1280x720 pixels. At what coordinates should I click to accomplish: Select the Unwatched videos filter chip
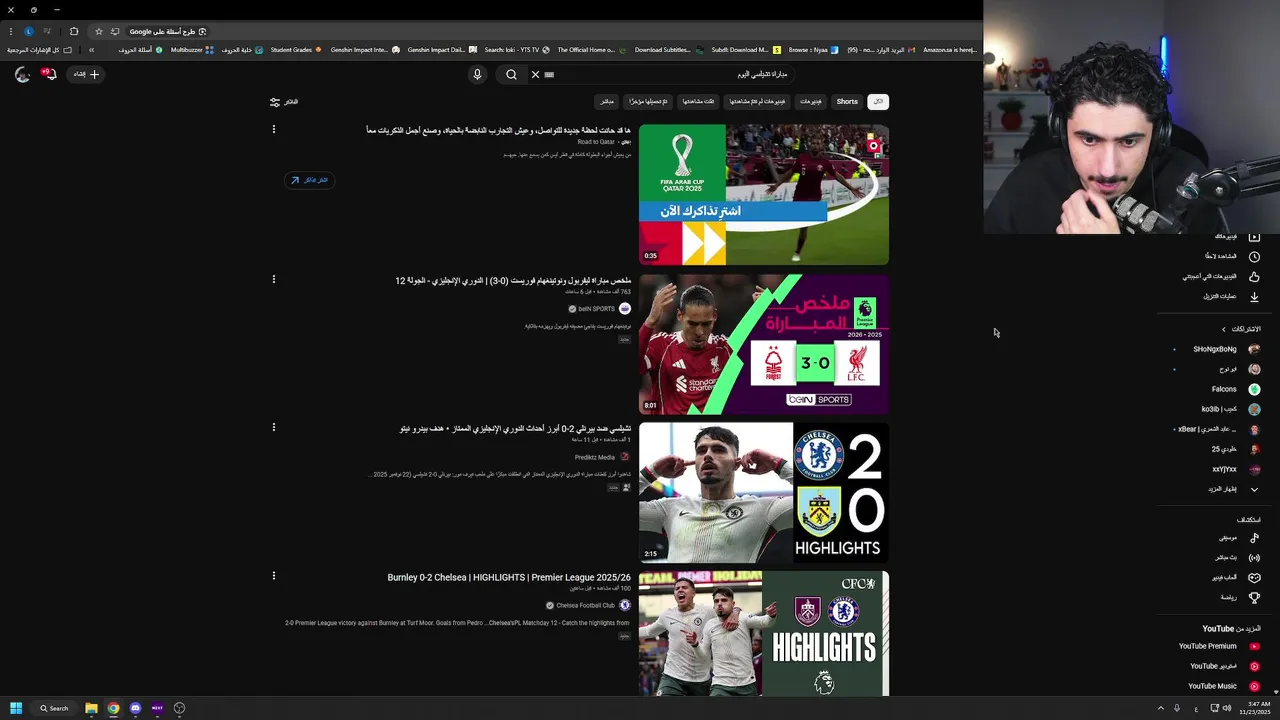click(x=757, y=101)
